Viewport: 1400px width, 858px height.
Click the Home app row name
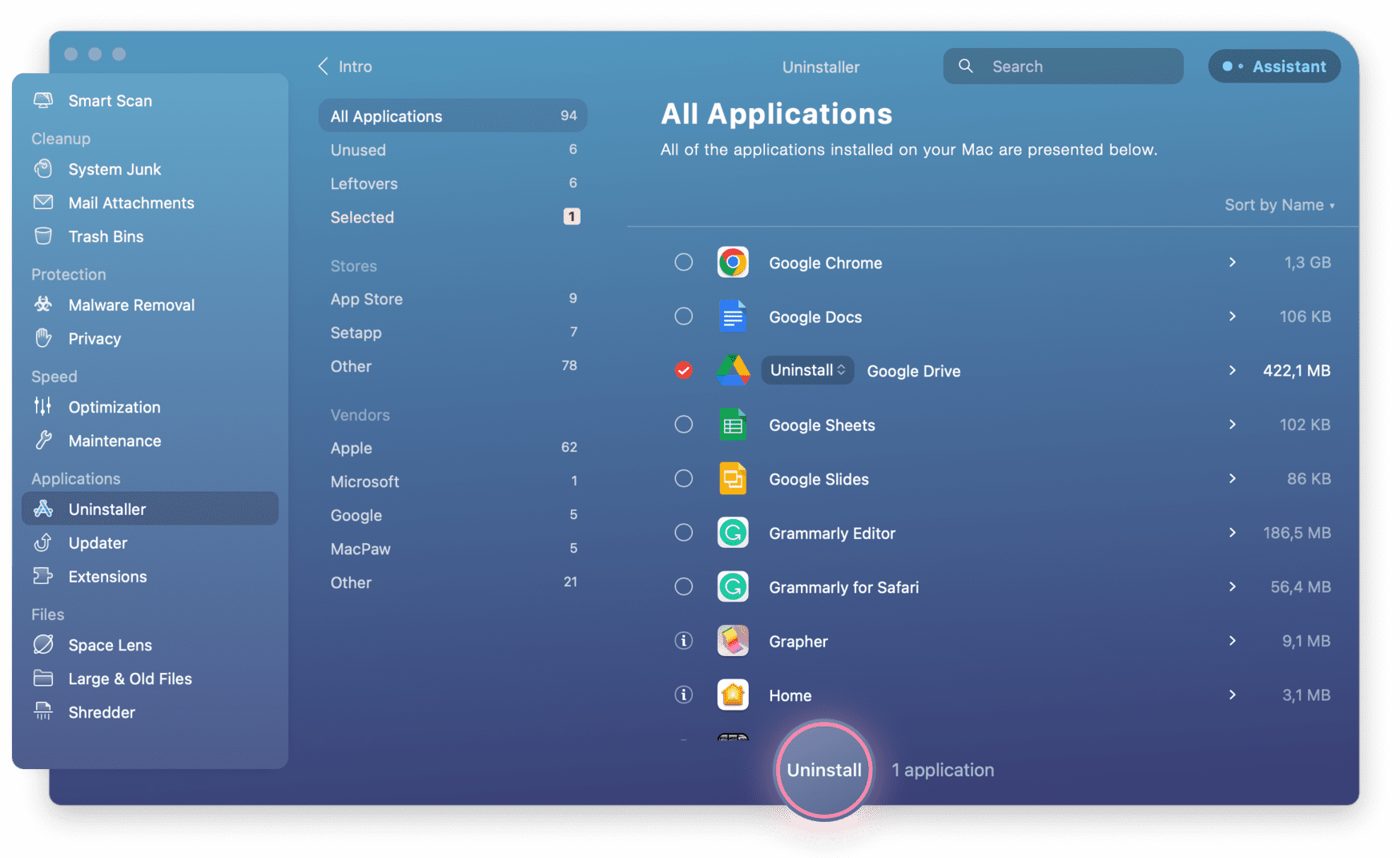[790, 695]
